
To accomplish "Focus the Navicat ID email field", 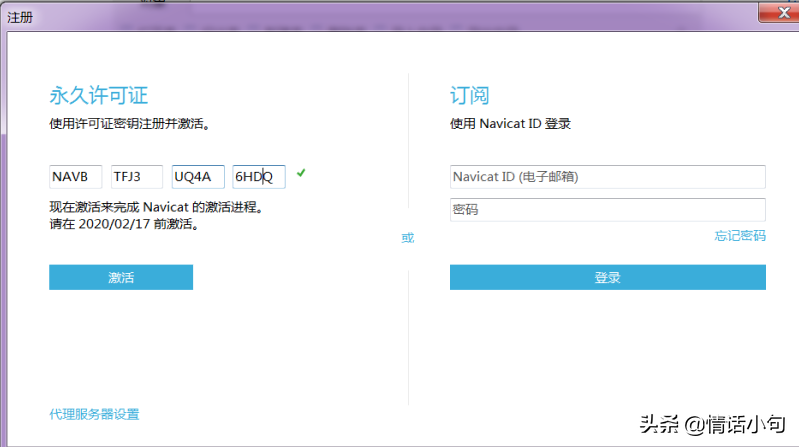I will [607, 177].
